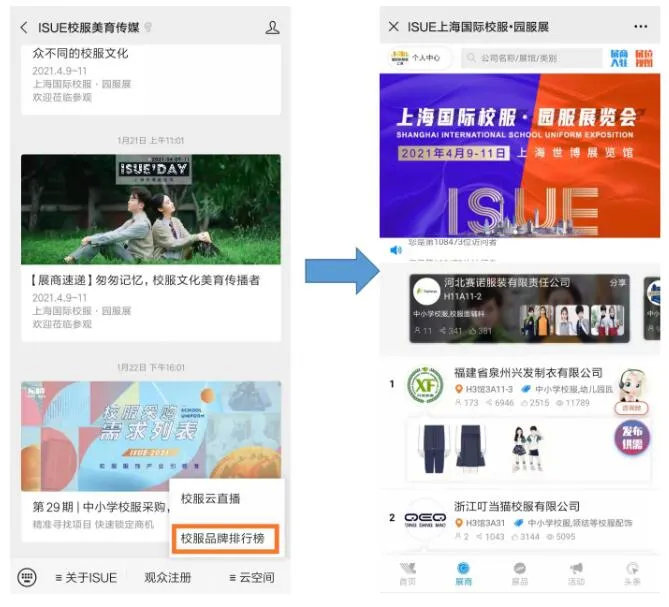Switch to keyboard input icon
Screen dimensions: 669x607
[x=27, y=577]
